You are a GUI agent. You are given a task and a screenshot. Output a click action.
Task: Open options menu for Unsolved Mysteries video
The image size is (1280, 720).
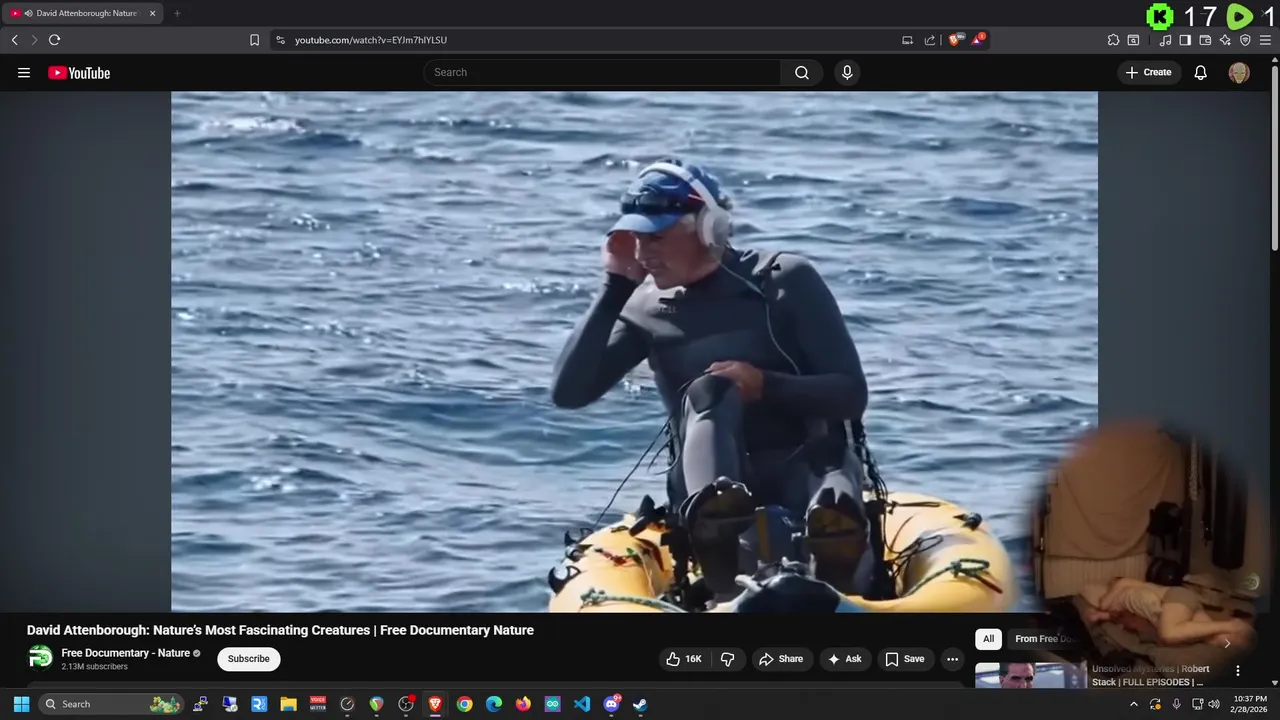(1238, 671)
